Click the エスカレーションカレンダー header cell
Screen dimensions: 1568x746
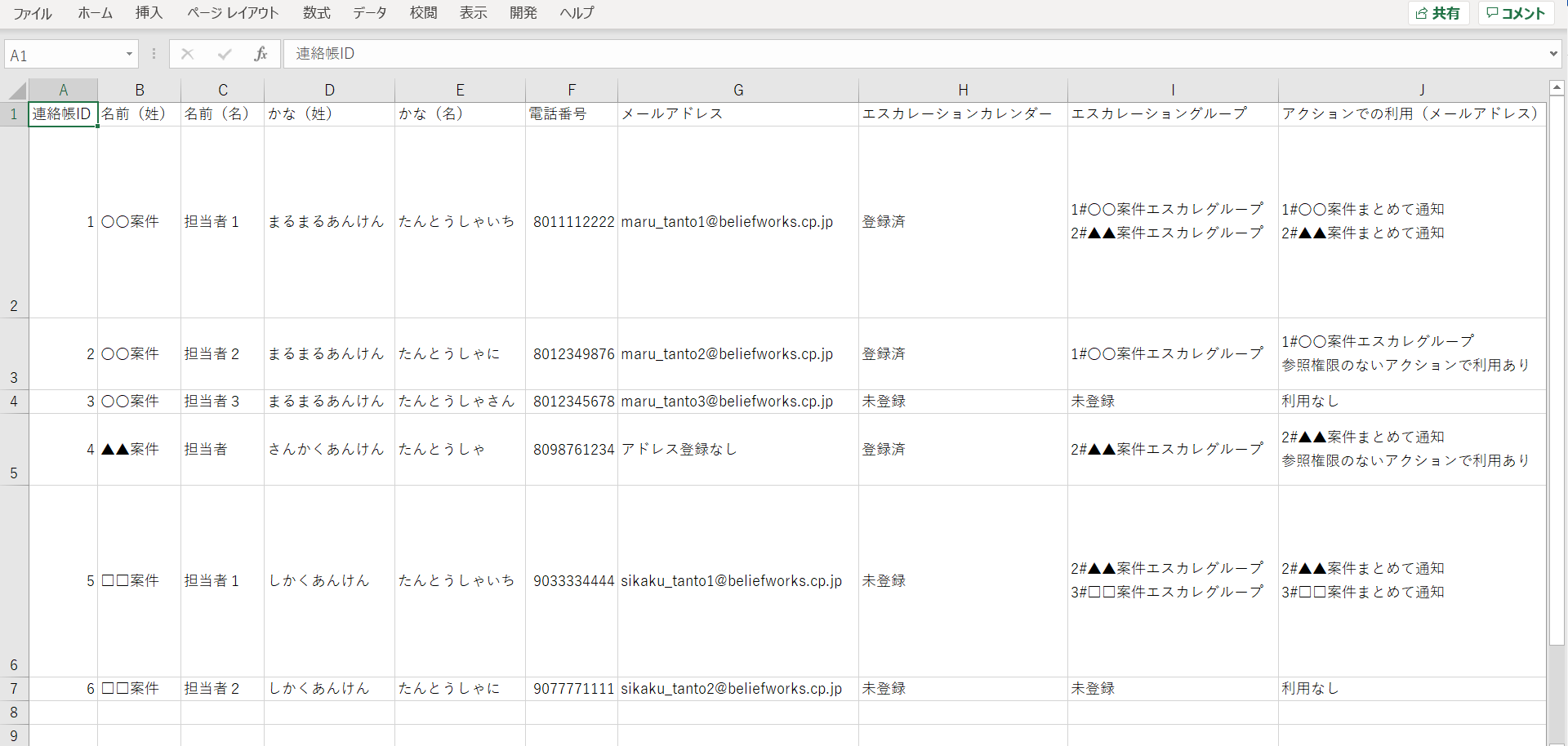click(964, 114)
